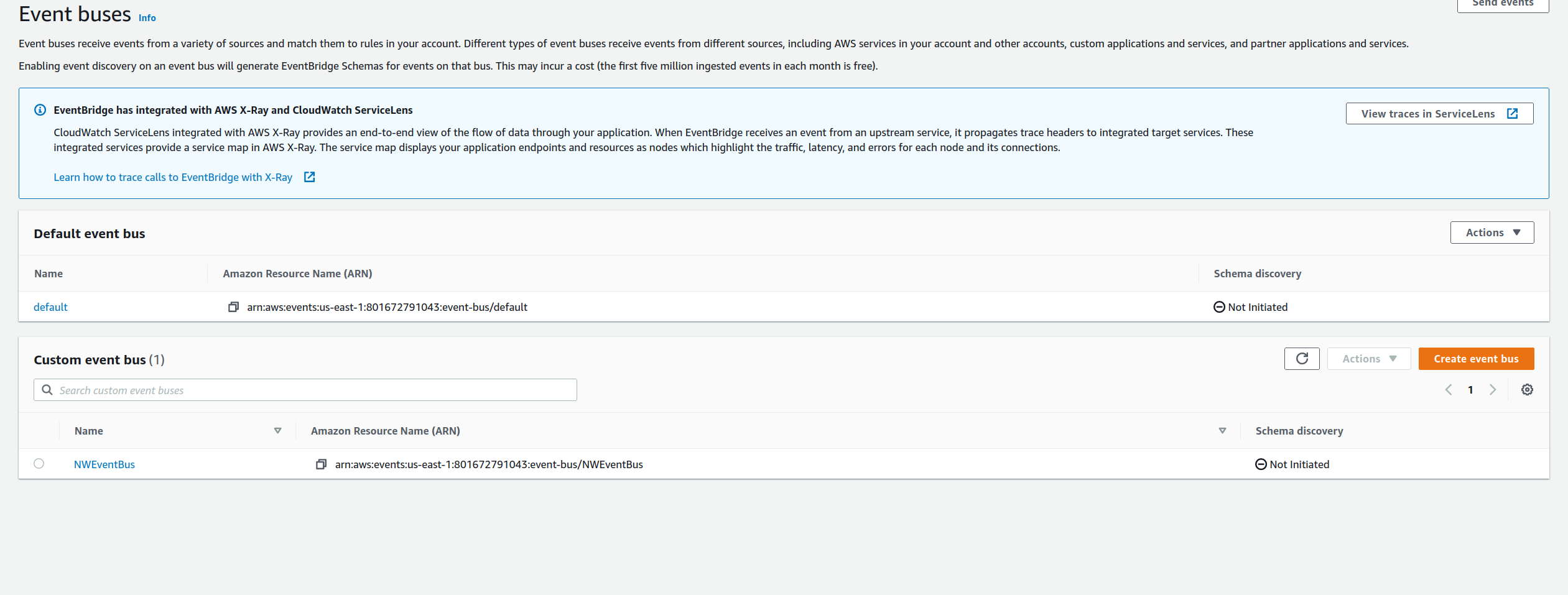The image size is (1568, 595).
Task: Expand the Custom event bus Actions dropdown
Action: point(1369,359)
